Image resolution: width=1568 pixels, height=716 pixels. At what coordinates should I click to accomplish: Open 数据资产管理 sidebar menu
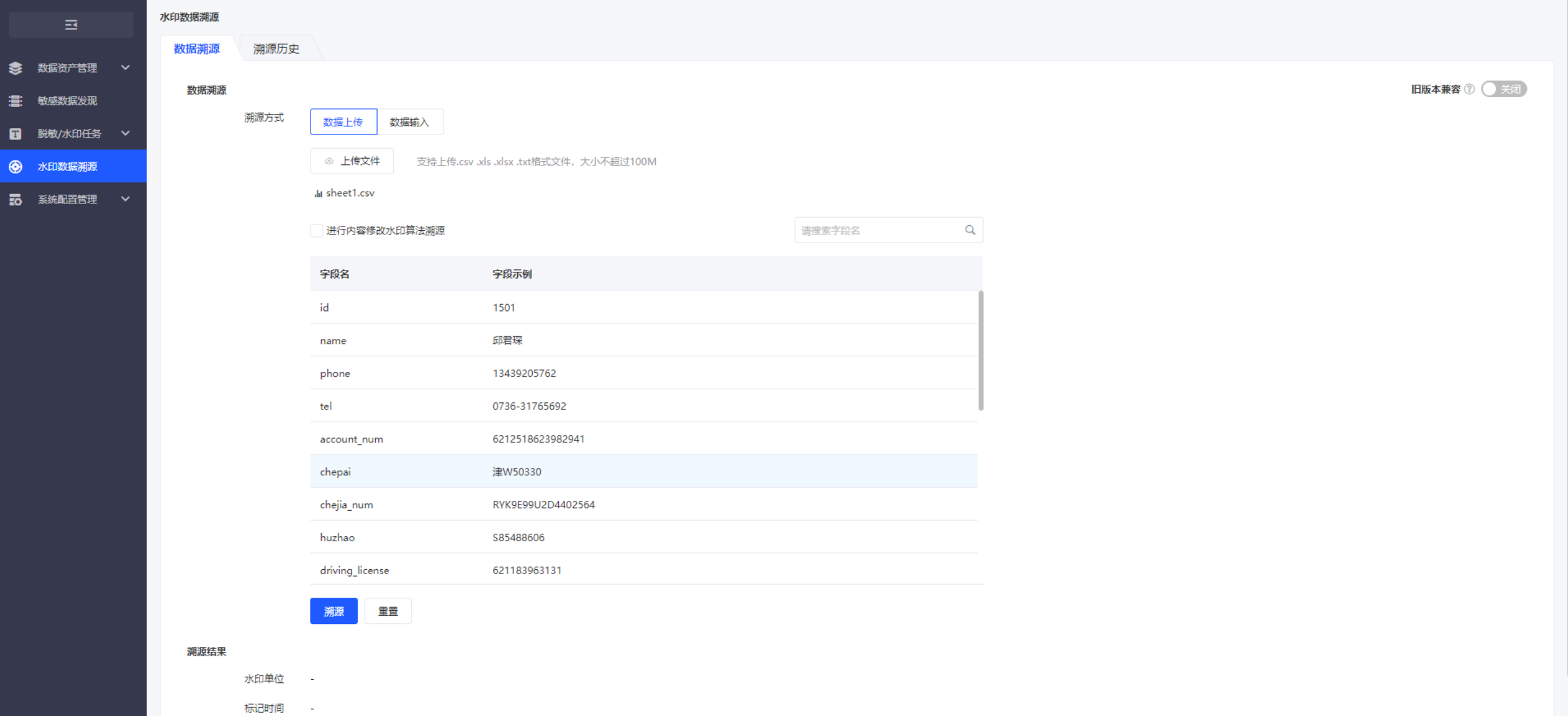73,68
